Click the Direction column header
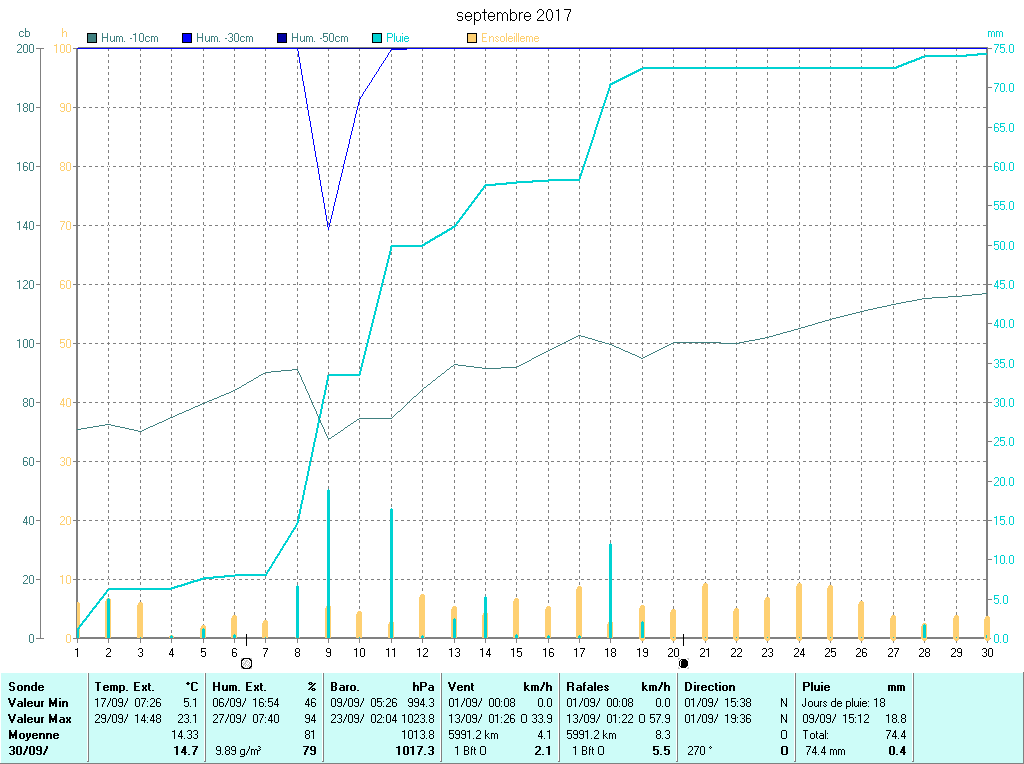1024x764 pixels. [710, 687]
